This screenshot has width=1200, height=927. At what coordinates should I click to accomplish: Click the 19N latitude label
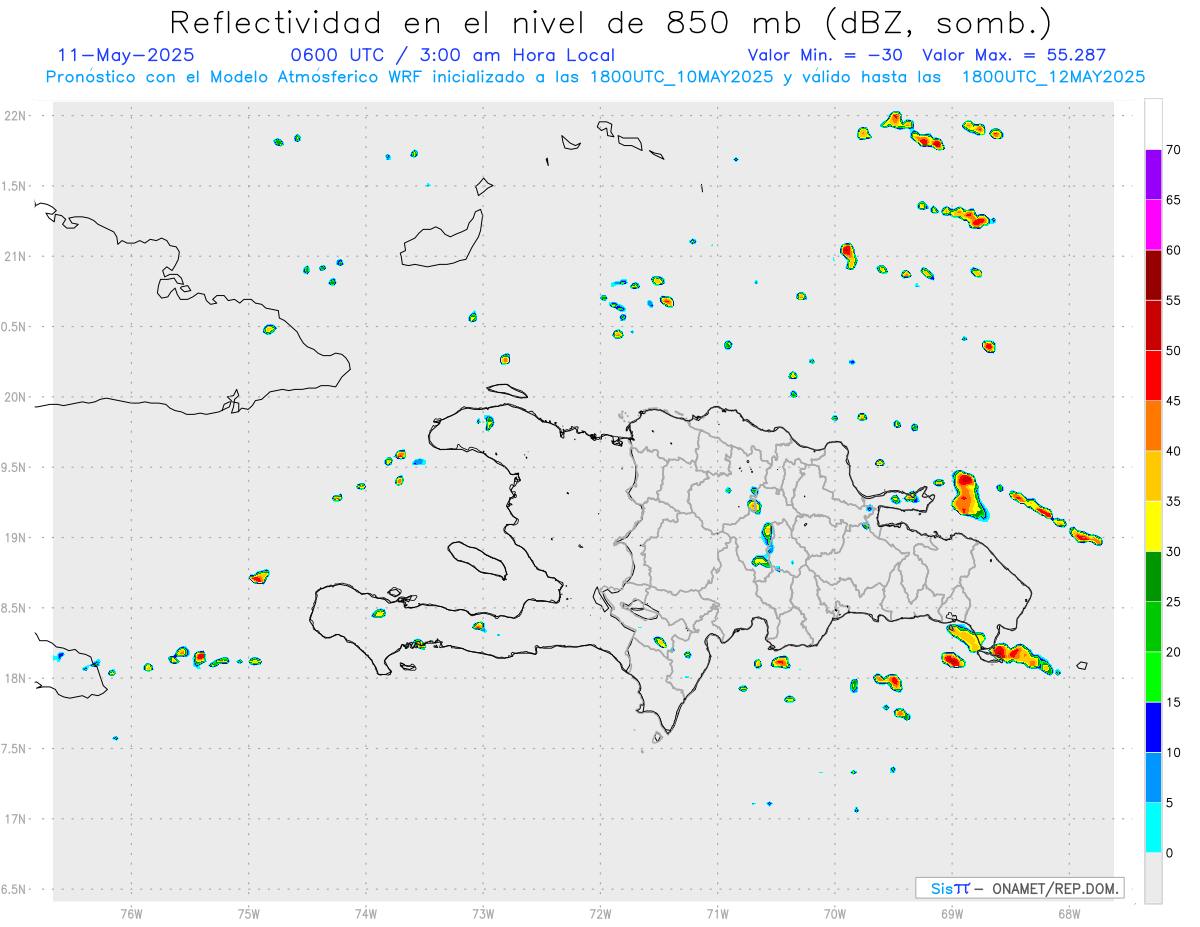pos(17,538)
